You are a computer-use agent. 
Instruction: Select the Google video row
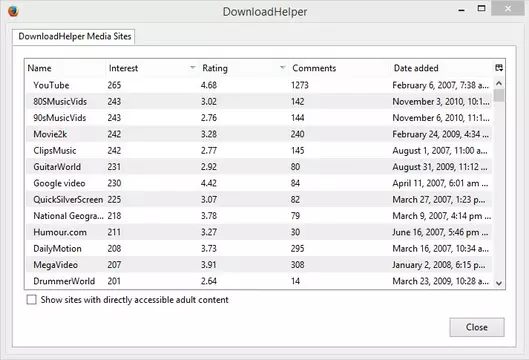[259, 183]
